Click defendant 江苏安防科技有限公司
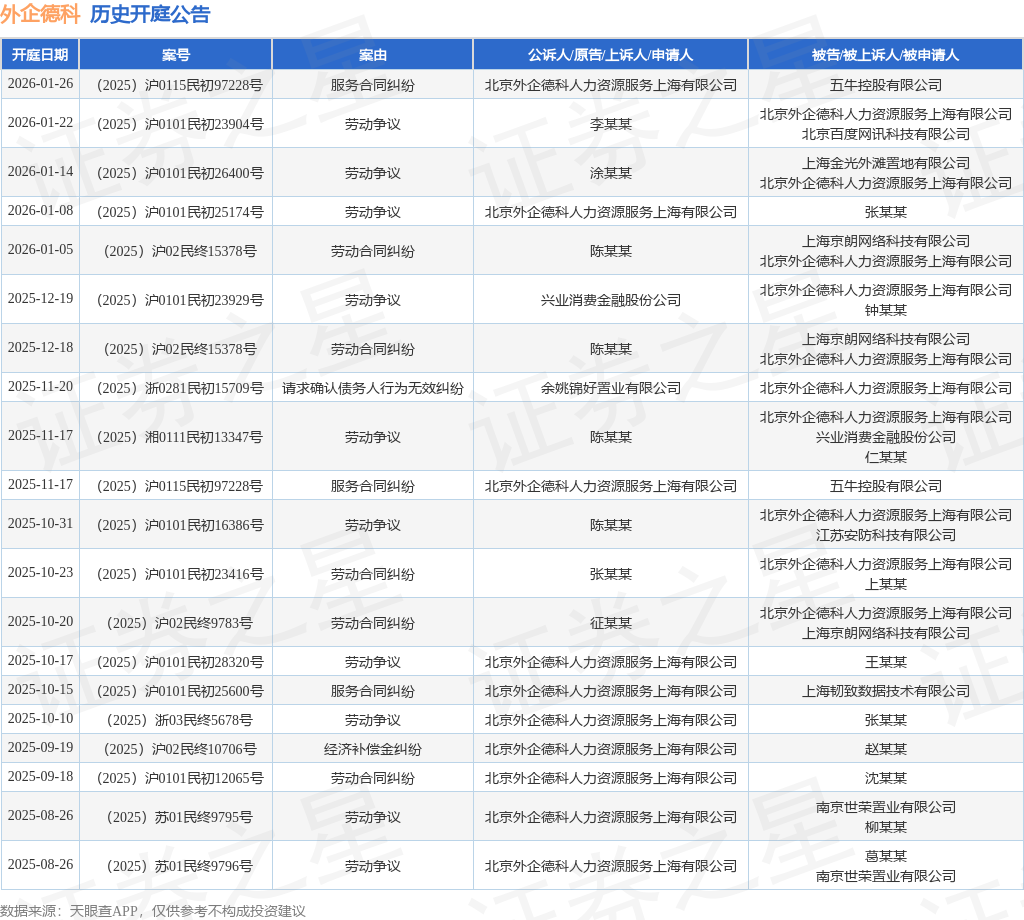 [x=886, y=535]
